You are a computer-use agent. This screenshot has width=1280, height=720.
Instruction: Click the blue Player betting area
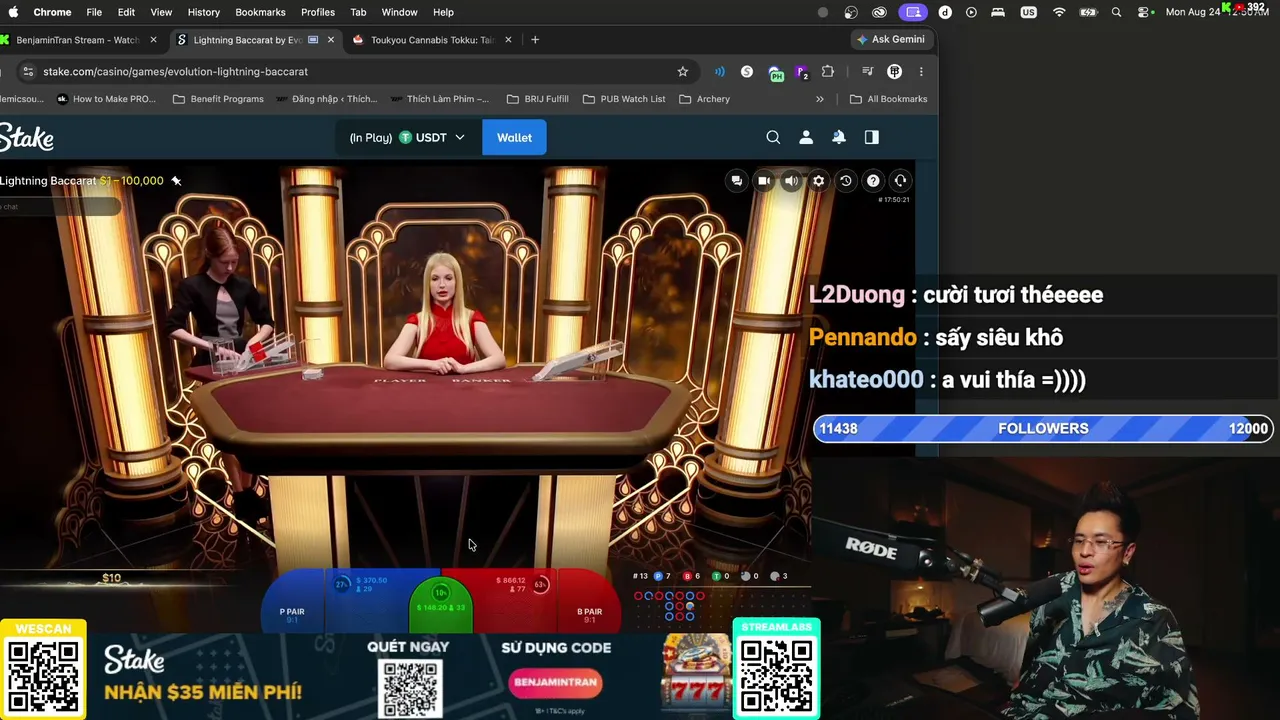(x=367, y=600)
